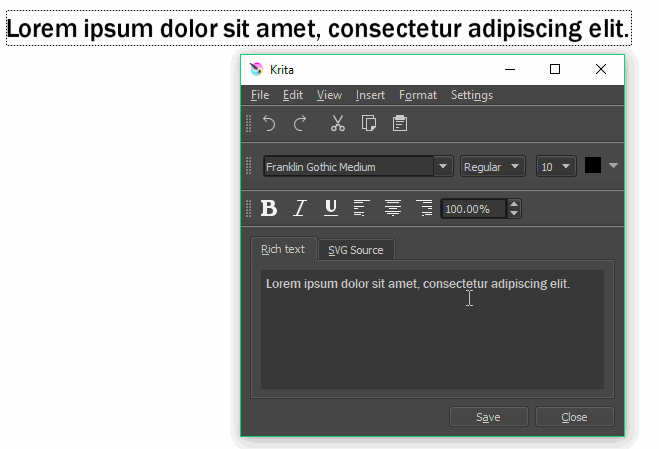Toggle underline formatting
659x449 pixels.
point(331,208)
